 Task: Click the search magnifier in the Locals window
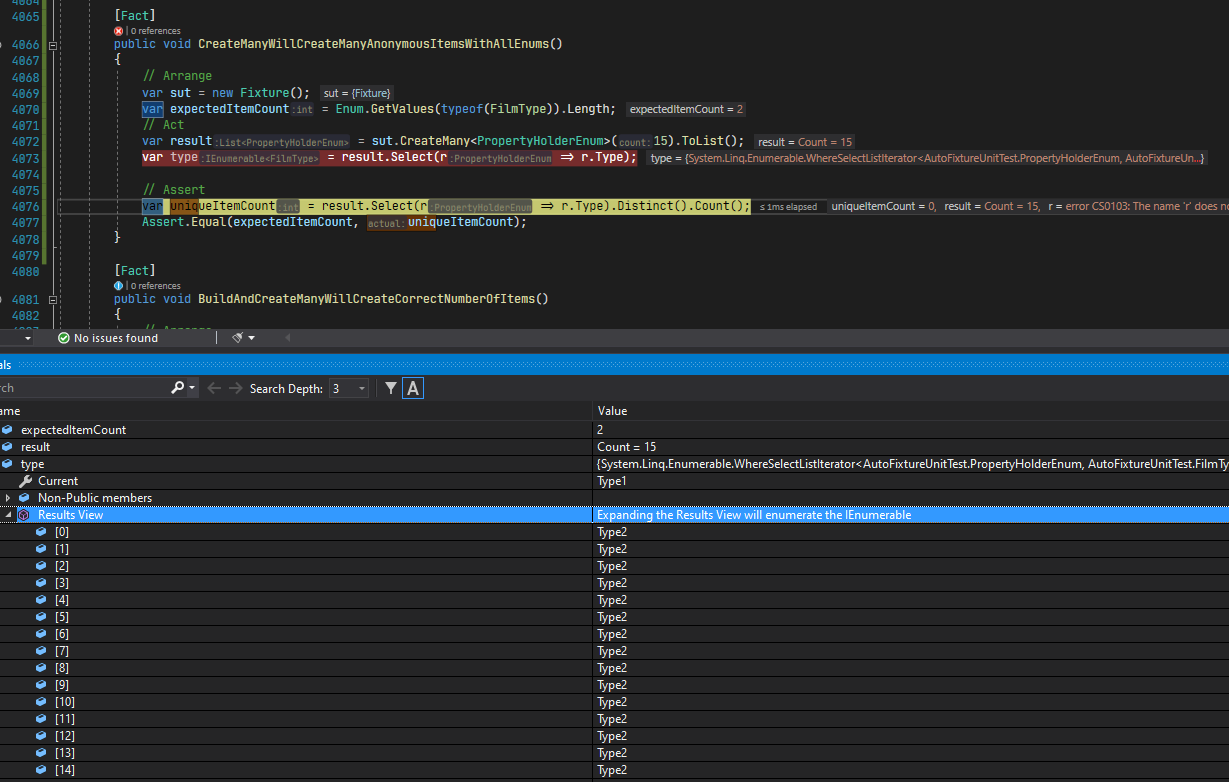179,387
